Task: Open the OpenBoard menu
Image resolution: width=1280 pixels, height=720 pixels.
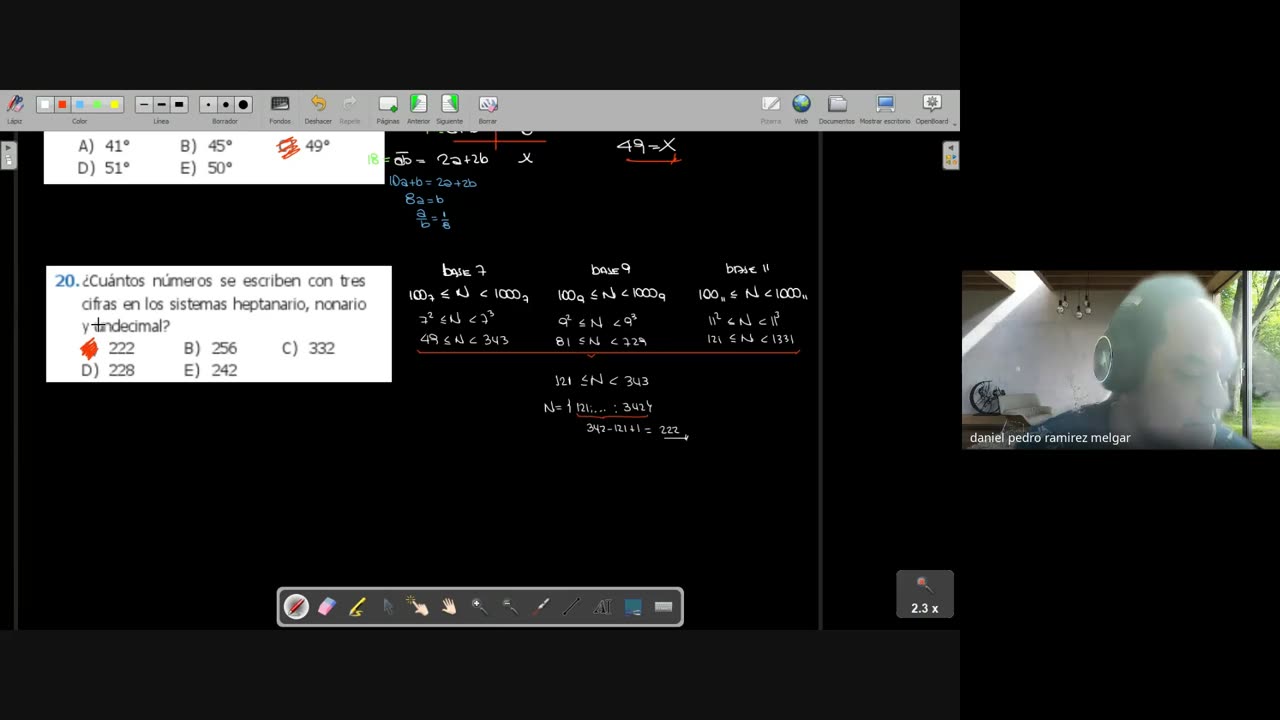Action: 932,108
